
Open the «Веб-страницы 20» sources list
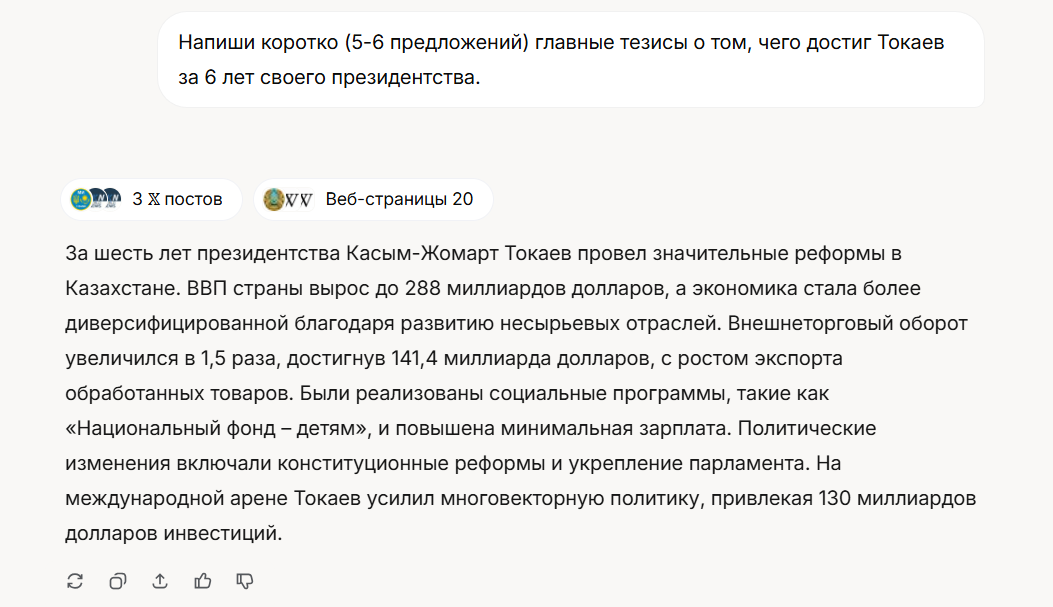[x=373, y=199]
